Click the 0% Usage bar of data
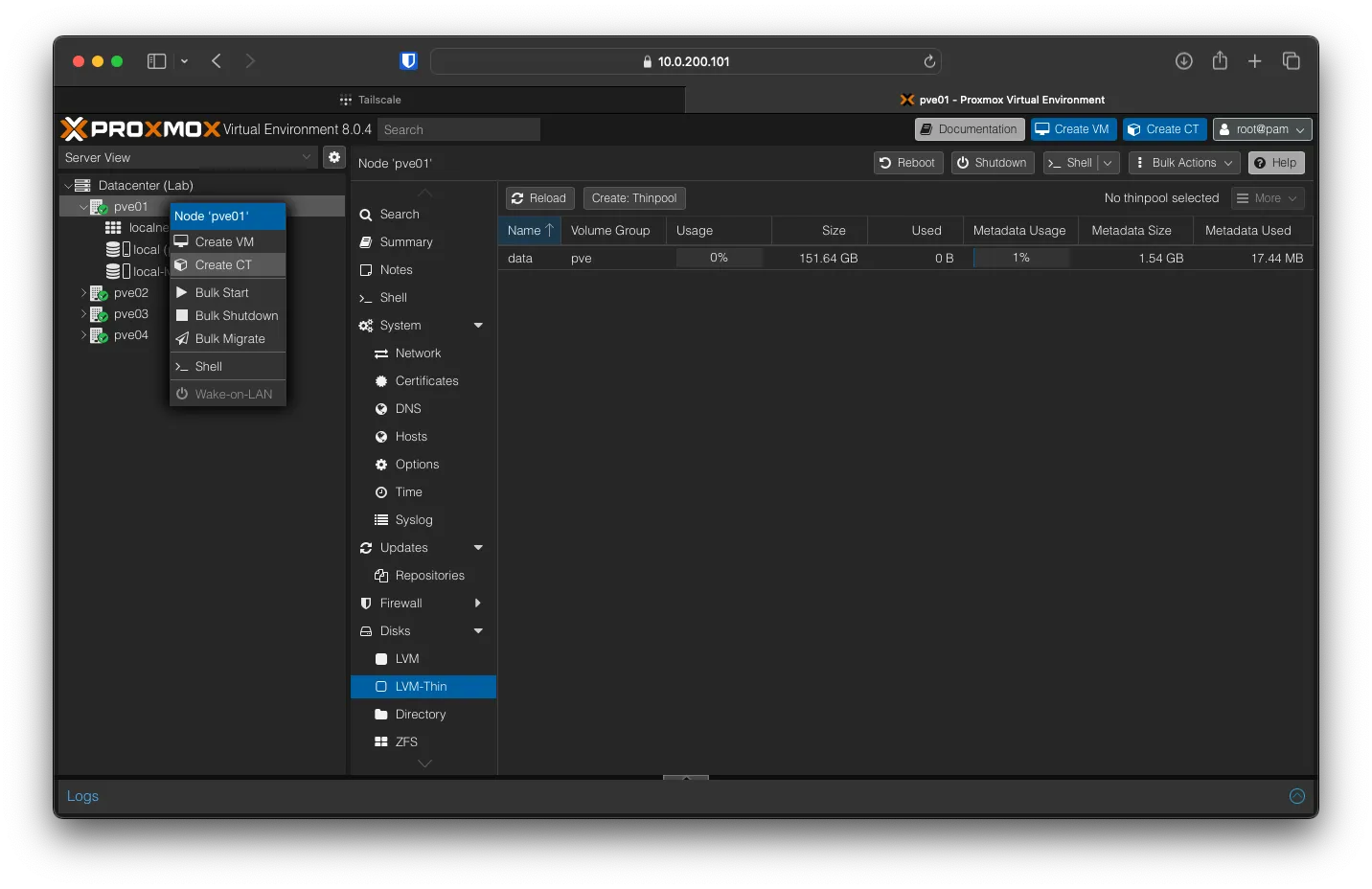This screenshot has width=1372, height=889. click(719, 258)
